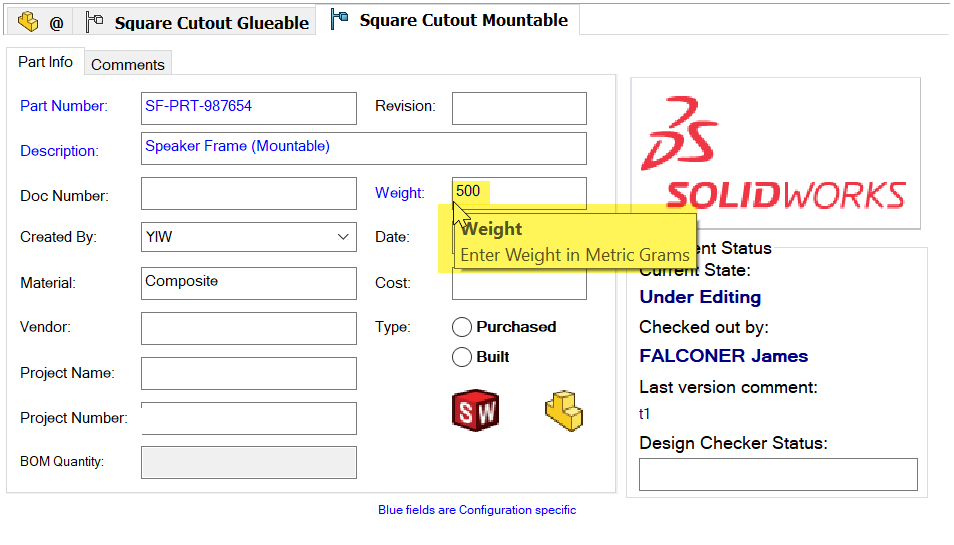Viewport: 954px width, 545px height.
Task: Click the Project Name input field
Action: 249,373
